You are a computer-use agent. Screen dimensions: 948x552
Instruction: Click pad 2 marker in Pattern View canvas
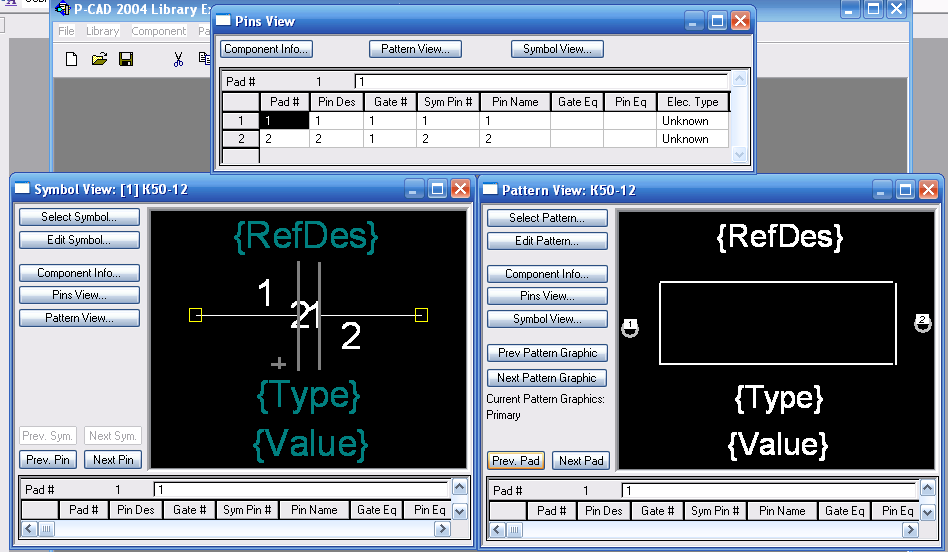923,323
